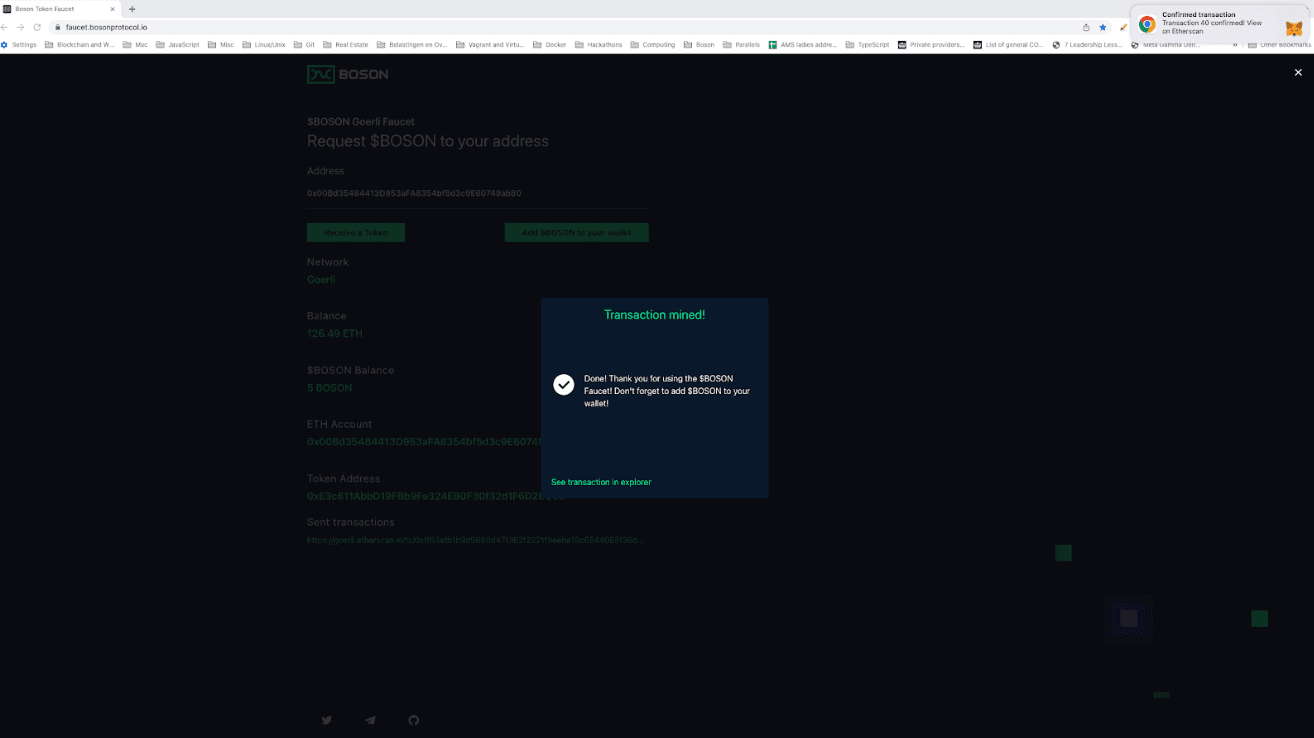Click the address input field
The image size is (1314, 738).
[477, 193]
